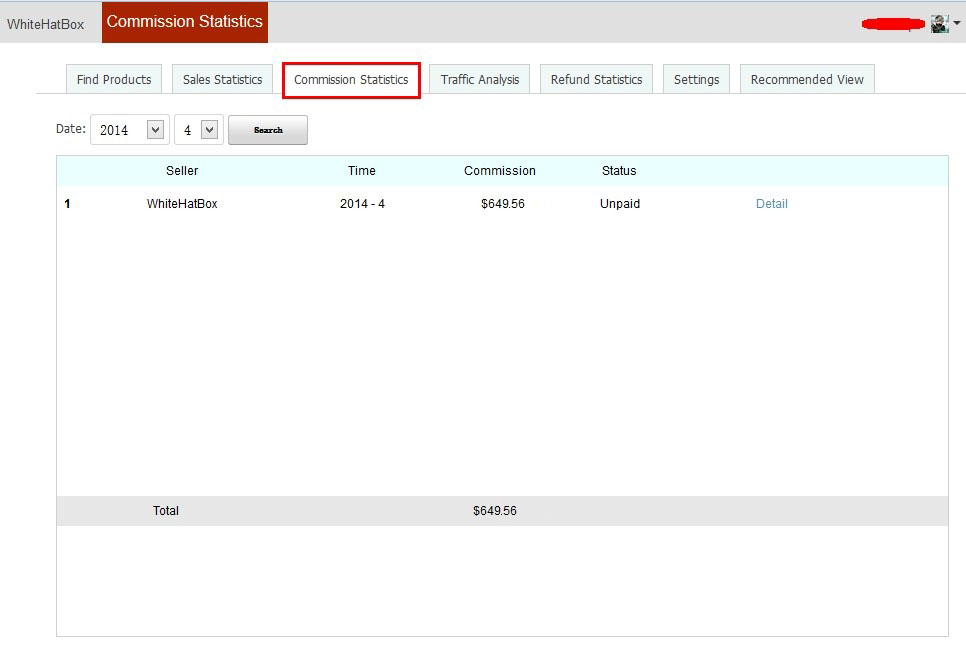Screen dimensions: 966x656
Task: Open the Settings tab
Action: coord(696,80)
